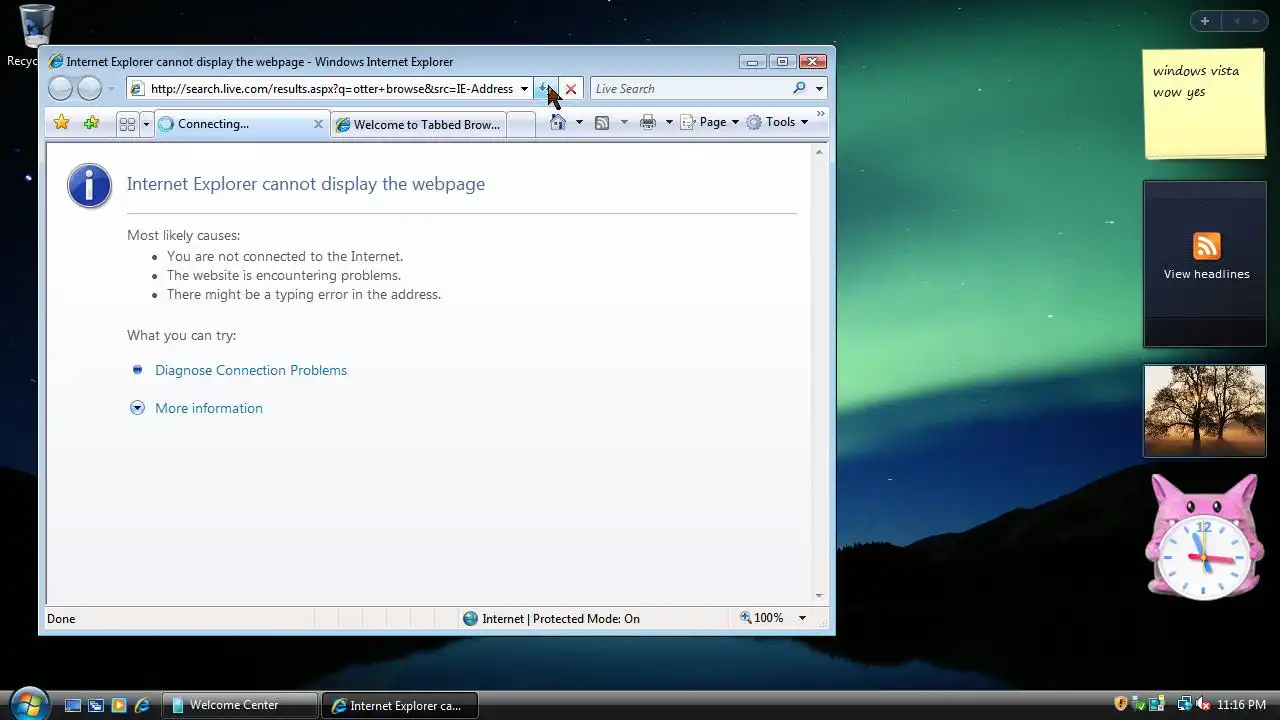
Task: Stop page loading with the red X
Action: click(x=571, y=89)
